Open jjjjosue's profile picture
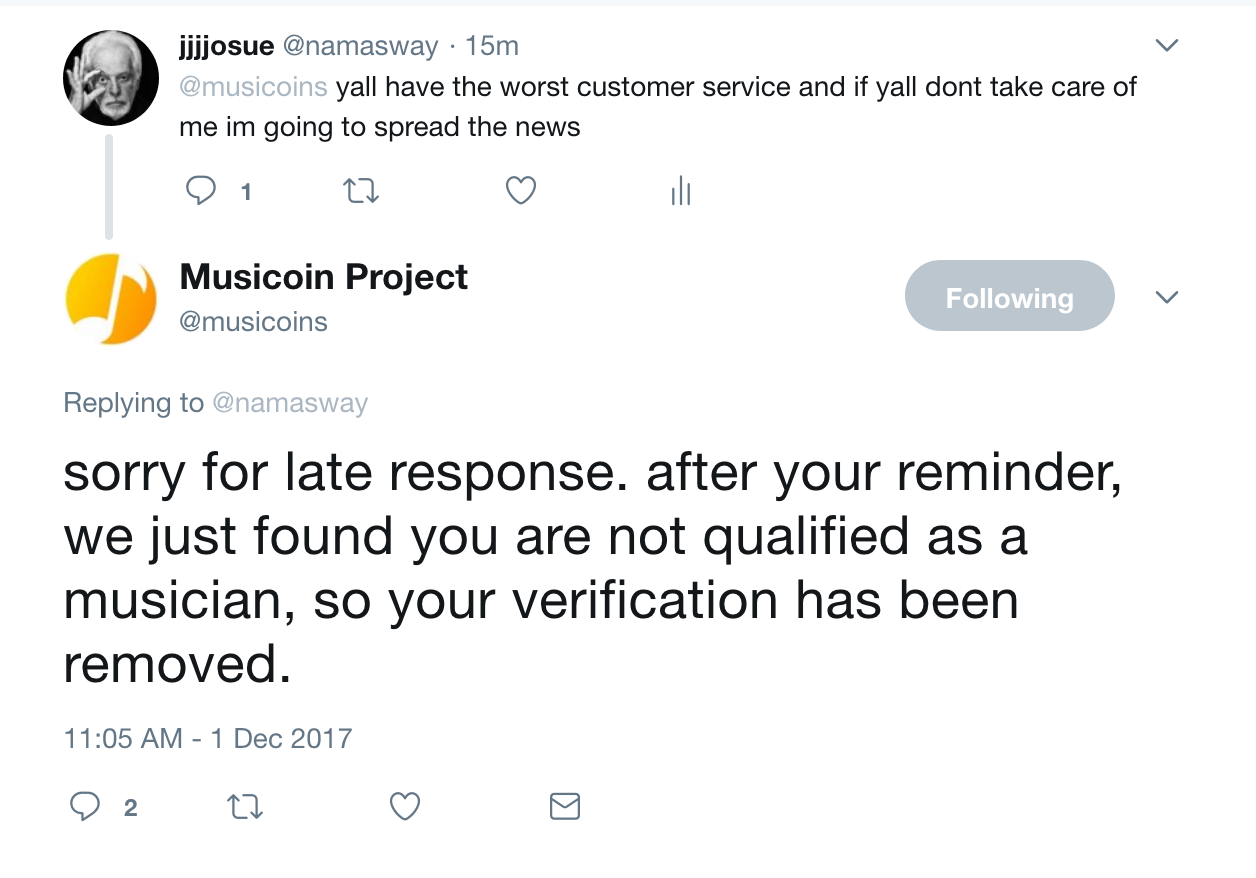 [110, 78]
